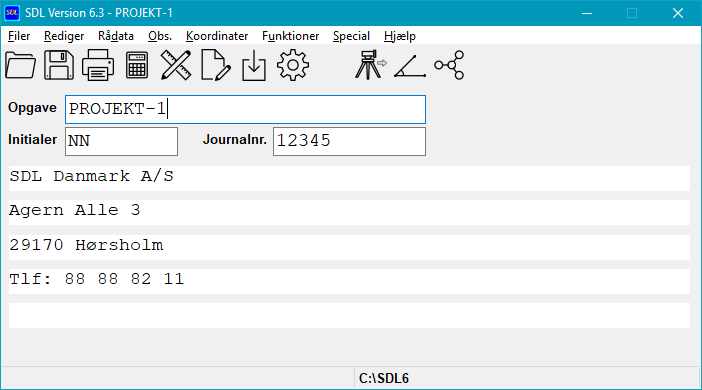Click the C:\SDL6 path in status bar
The width and height of the screenshot is (702, 390).
[384, 378]
